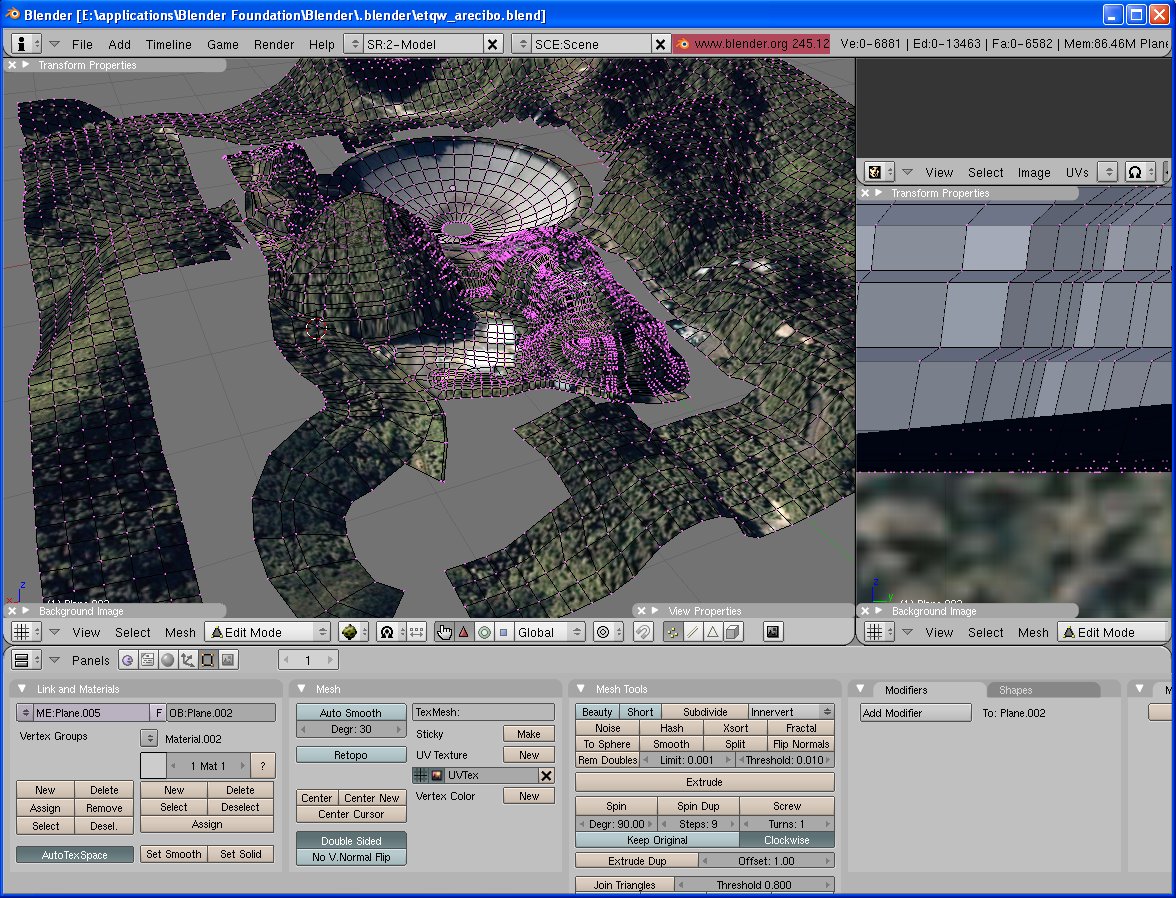This screenshot has width=1176, height=898.
Task: Toggle the AutoTexSpace button
Action: [75, 854]
